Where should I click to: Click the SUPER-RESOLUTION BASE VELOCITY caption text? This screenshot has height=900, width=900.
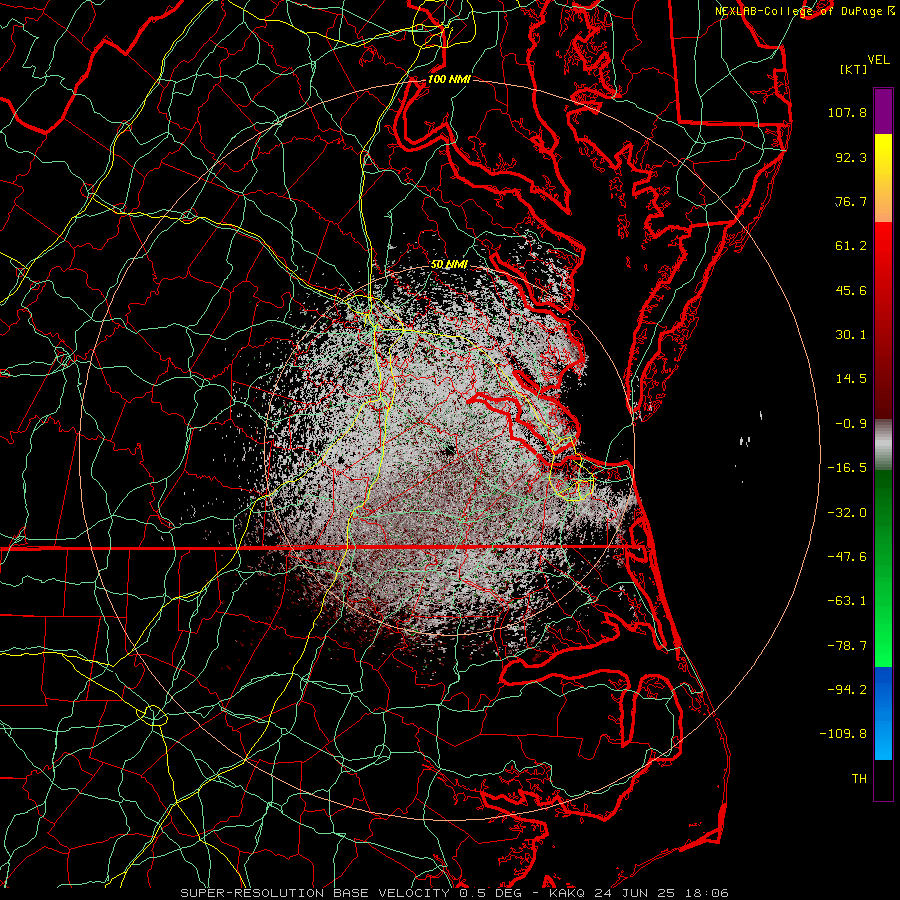(x=315, y=893)
